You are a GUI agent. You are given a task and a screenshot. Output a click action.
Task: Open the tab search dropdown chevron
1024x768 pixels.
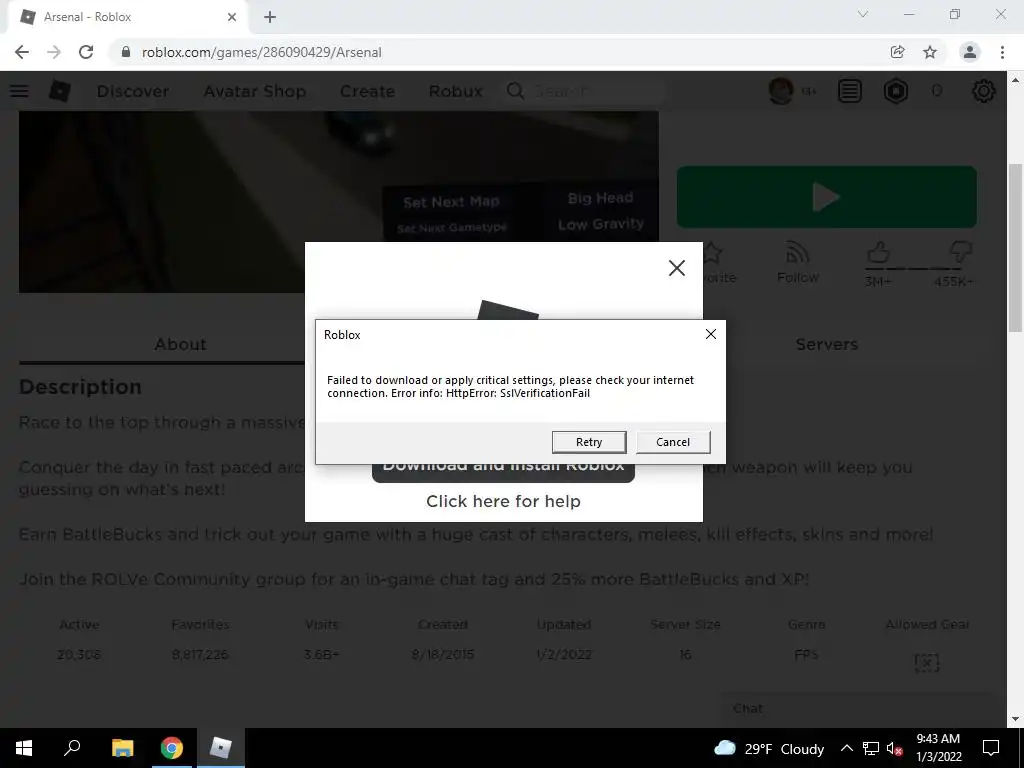tap(863, 14)
